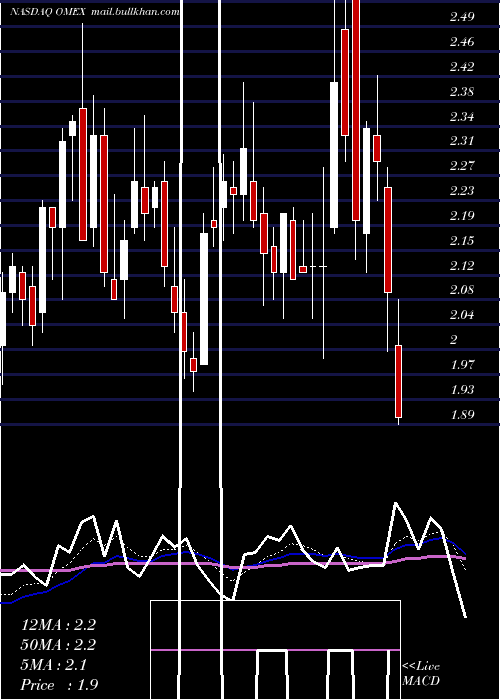
Task: Click the 1.93 price axis label
Action: click(462, 390)
